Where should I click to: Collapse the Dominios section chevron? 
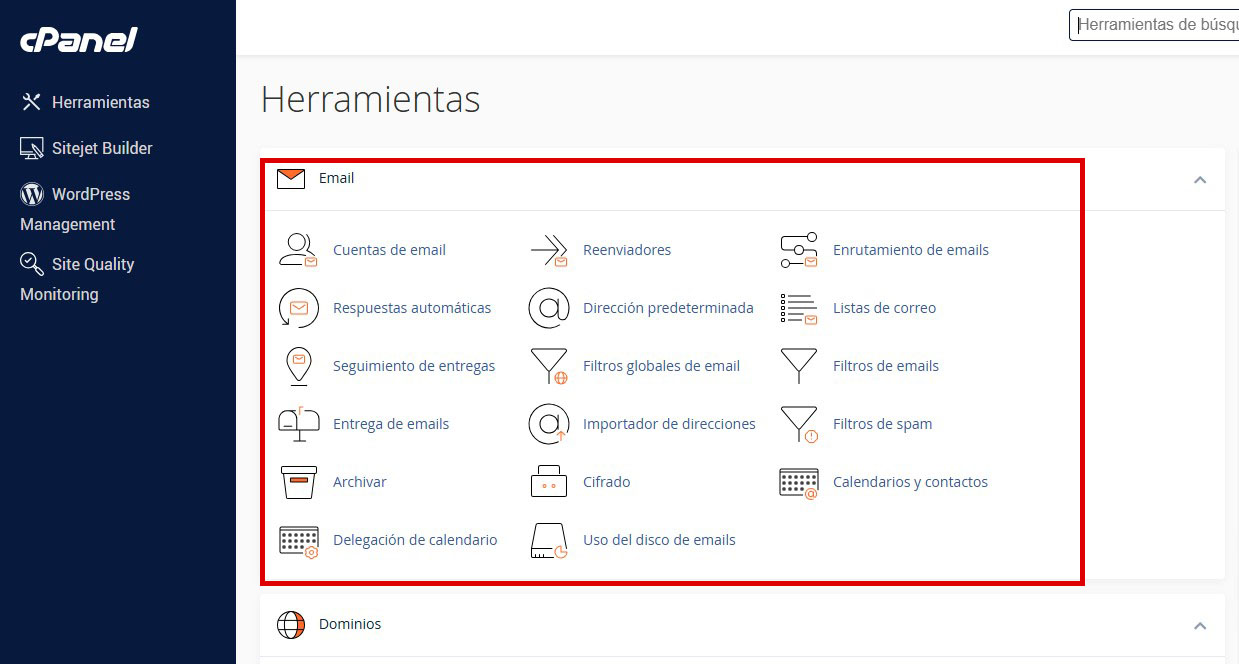(1200, 626)
